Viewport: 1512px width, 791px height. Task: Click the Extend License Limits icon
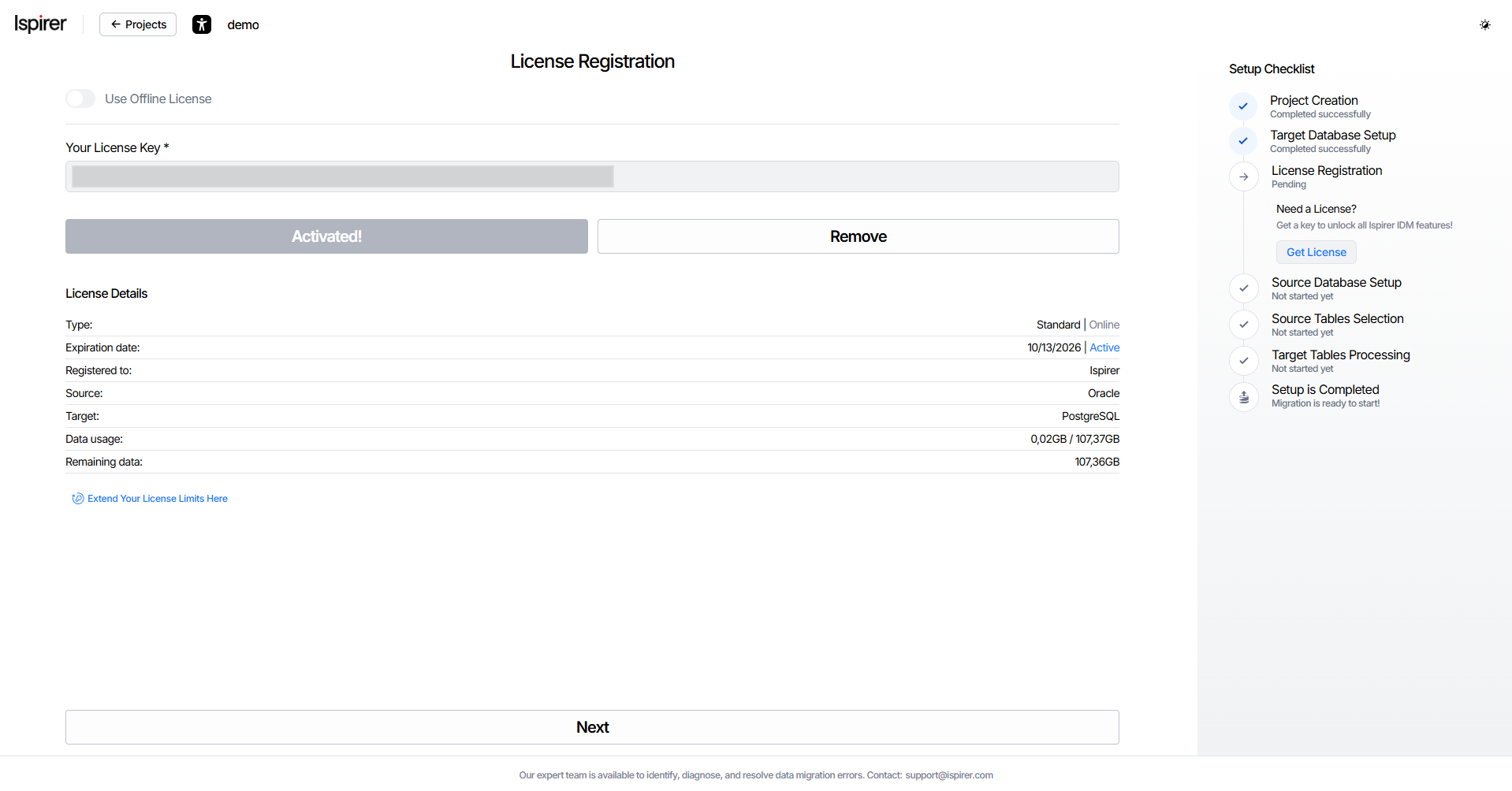click(x=77, y=499)
